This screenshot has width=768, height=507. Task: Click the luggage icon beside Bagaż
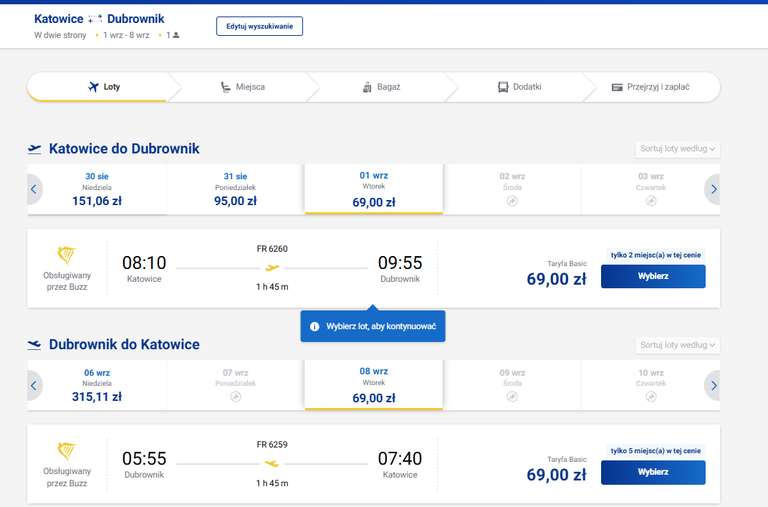367,87
